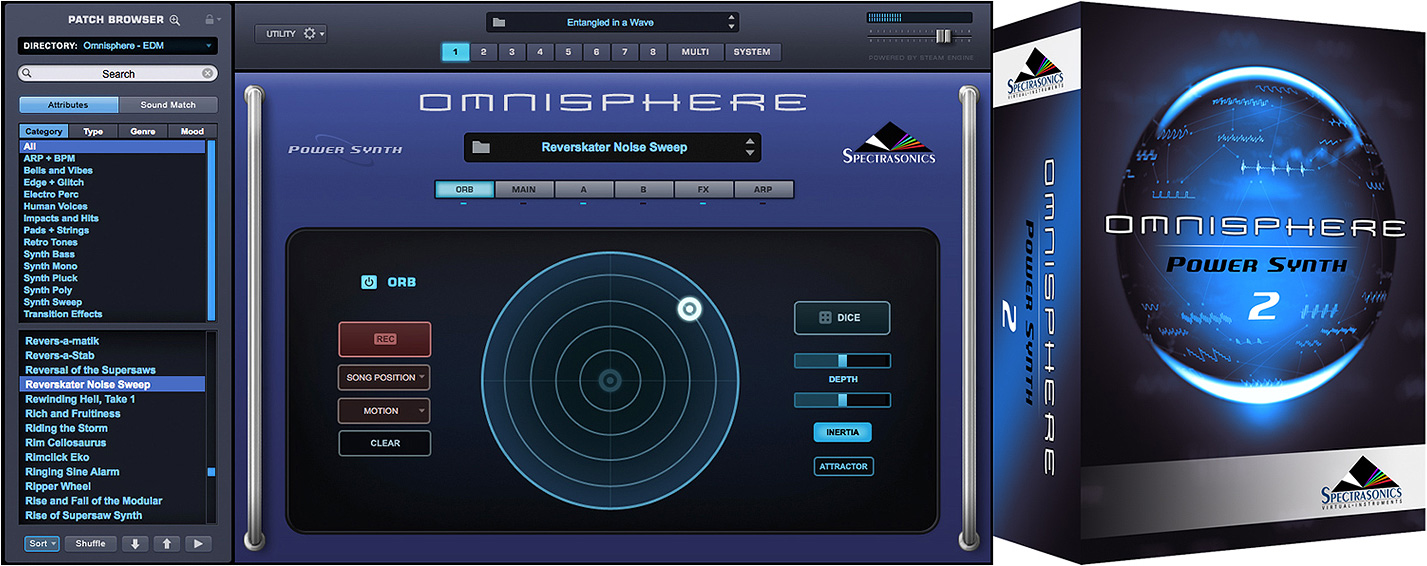This screenshot has width=1427, height=566.
Task: Adjust the slider above the INERTIA button
Action: coord(842,400)
